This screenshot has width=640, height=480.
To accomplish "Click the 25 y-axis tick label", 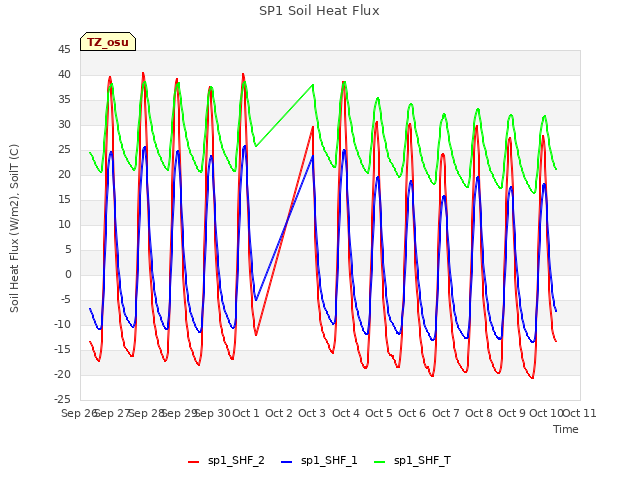I will tap(64, 150).
